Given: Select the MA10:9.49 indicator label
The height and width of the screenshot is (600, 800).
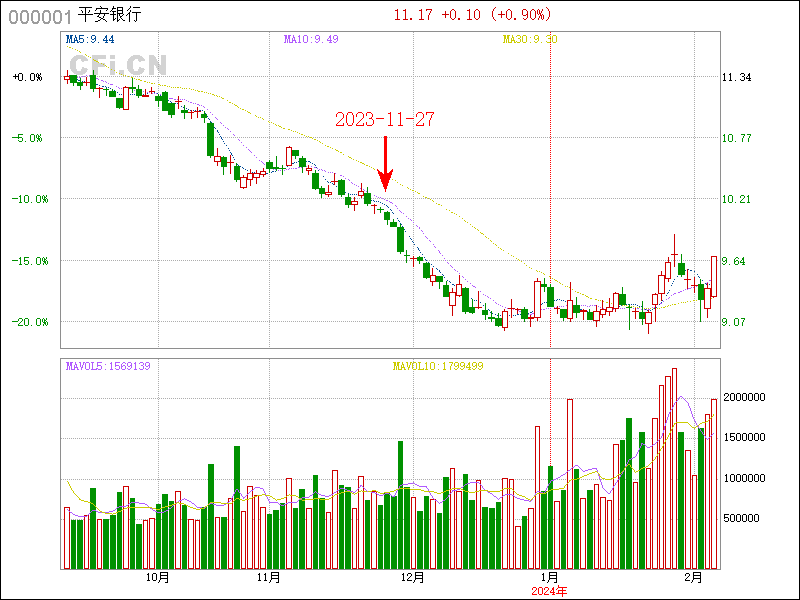Looking at the screenshot, I should pyautogui.click(x=309, y=39).
